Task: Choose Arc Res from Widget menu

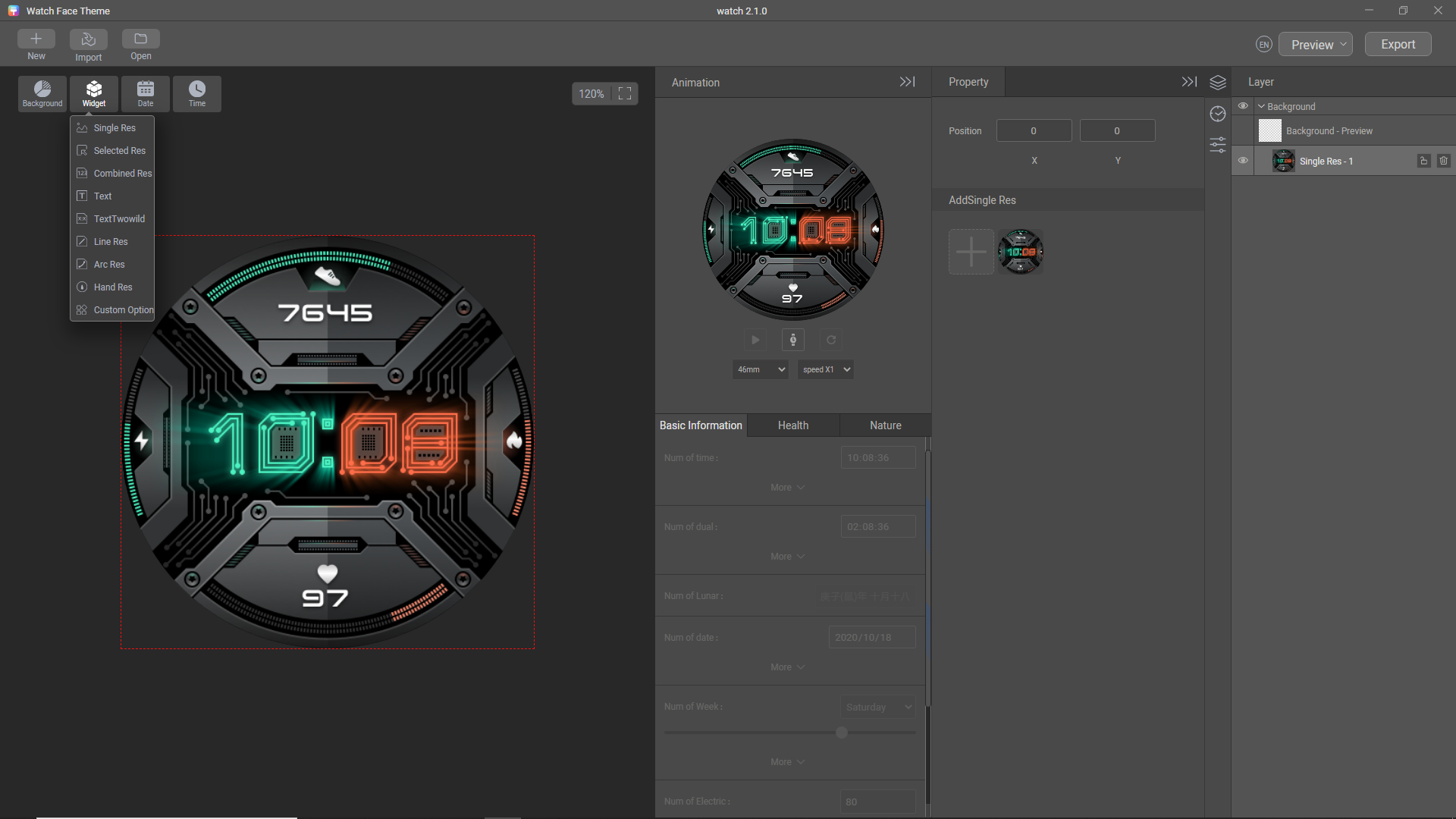Action: tap(112, 265)
